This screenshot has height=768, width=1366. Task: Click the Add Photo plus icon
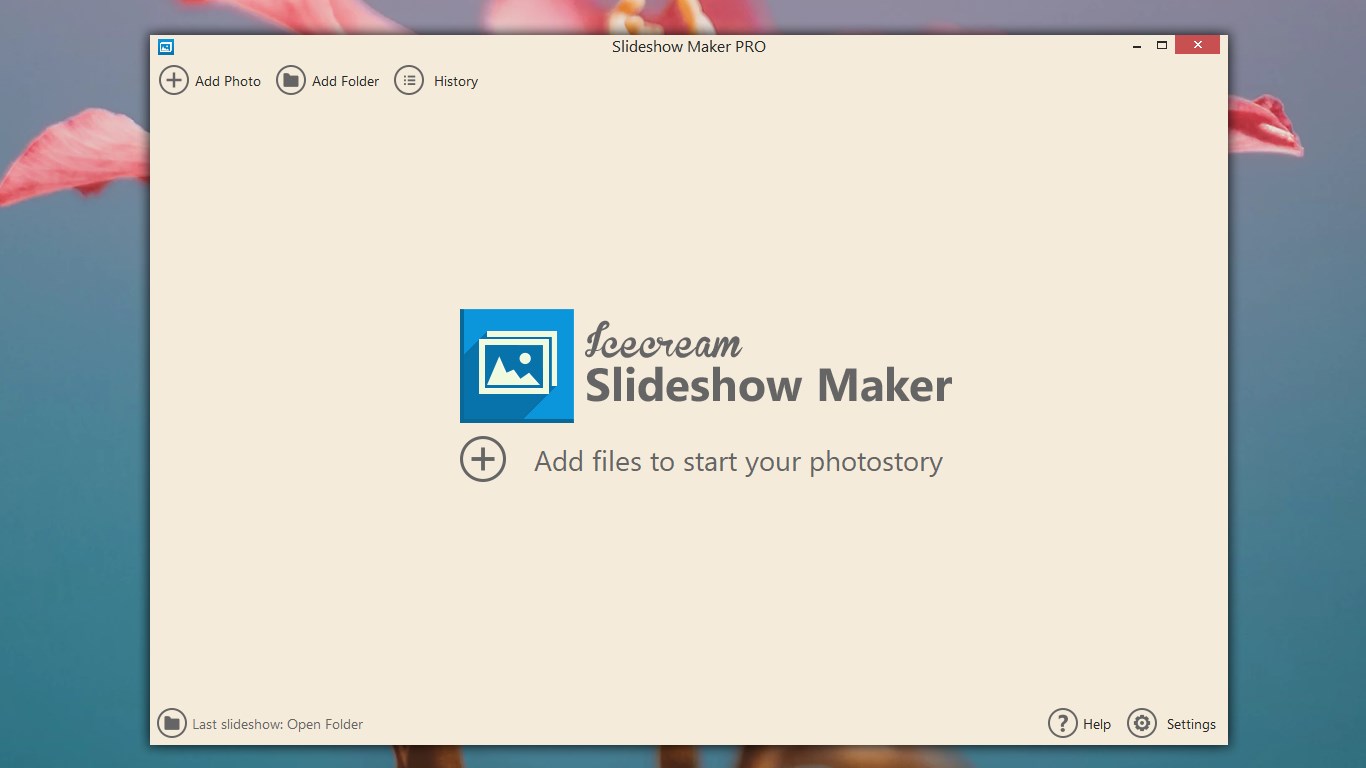174,81
